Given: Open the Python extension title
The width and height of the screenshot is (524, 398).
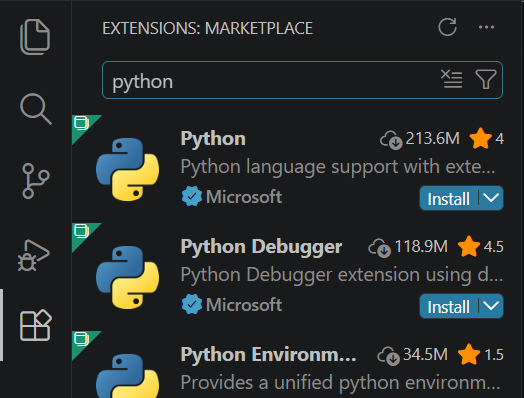Looking at the screenshot, I should click(x=213, y=139).
